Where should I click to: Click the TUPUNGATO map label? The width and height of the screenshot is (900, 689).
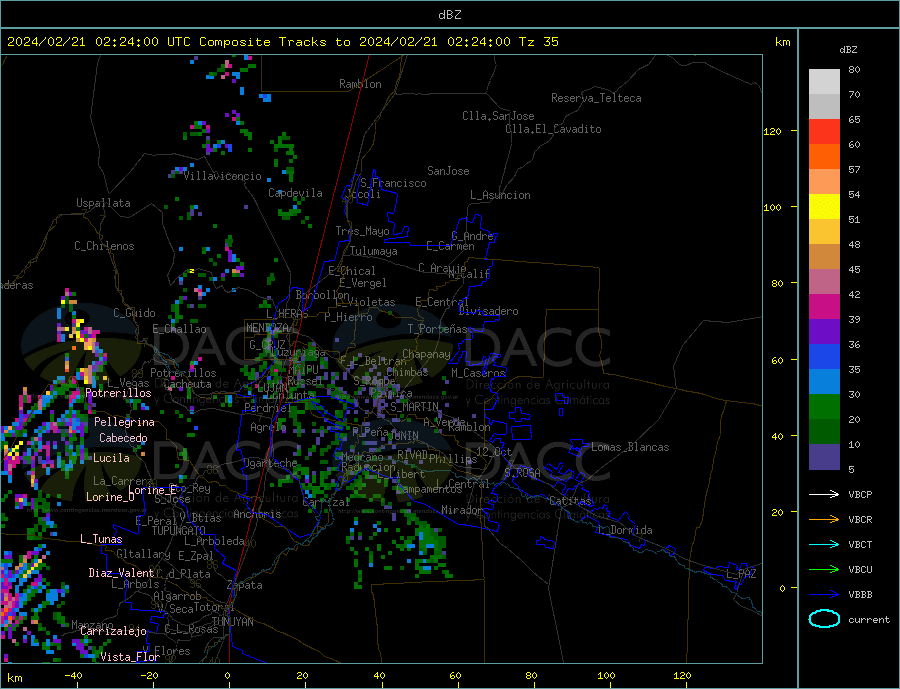pyautogui.click(x=179, y=531)
